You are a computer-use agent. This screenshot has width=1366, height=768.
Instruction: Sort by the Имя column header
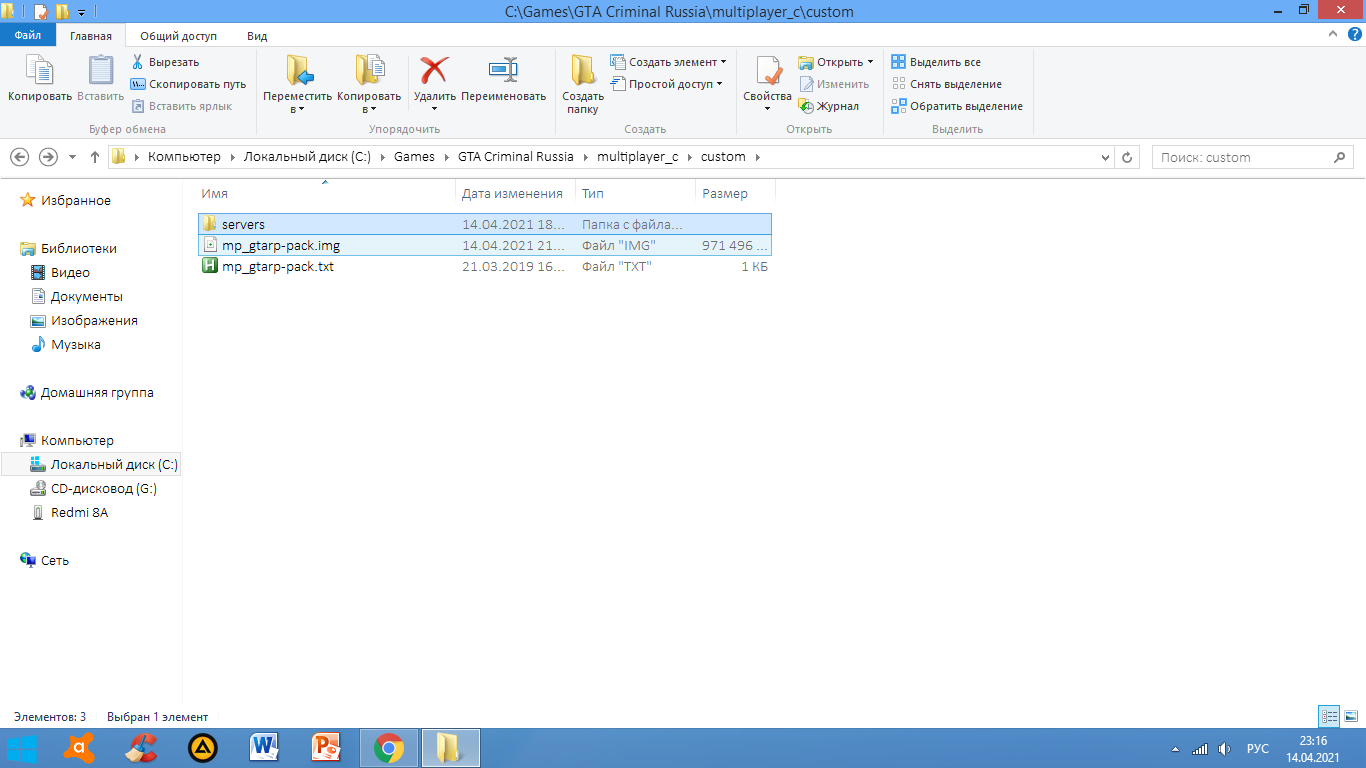[325, 193]
